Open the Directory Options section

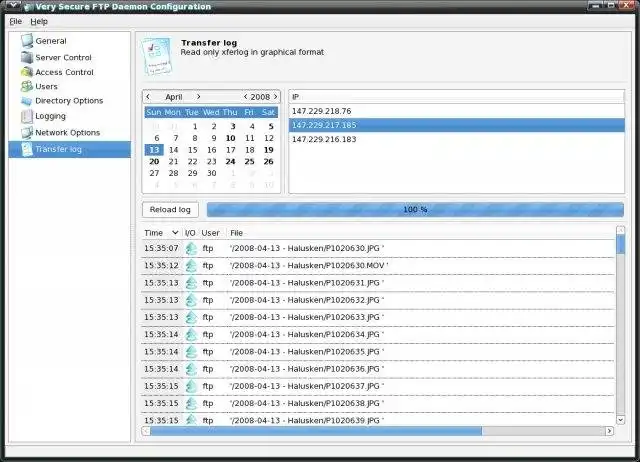coord(69,101)
